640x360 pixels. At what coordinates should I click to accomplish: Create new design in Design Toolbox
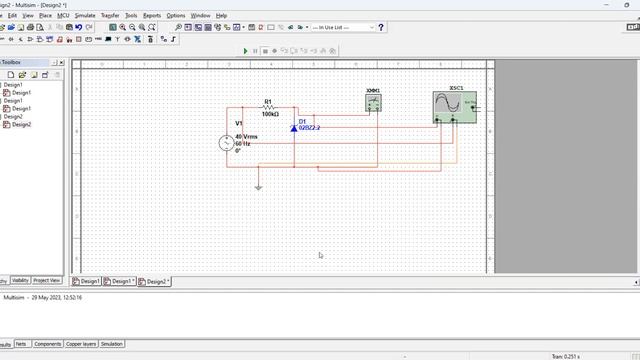click(11, 75)
